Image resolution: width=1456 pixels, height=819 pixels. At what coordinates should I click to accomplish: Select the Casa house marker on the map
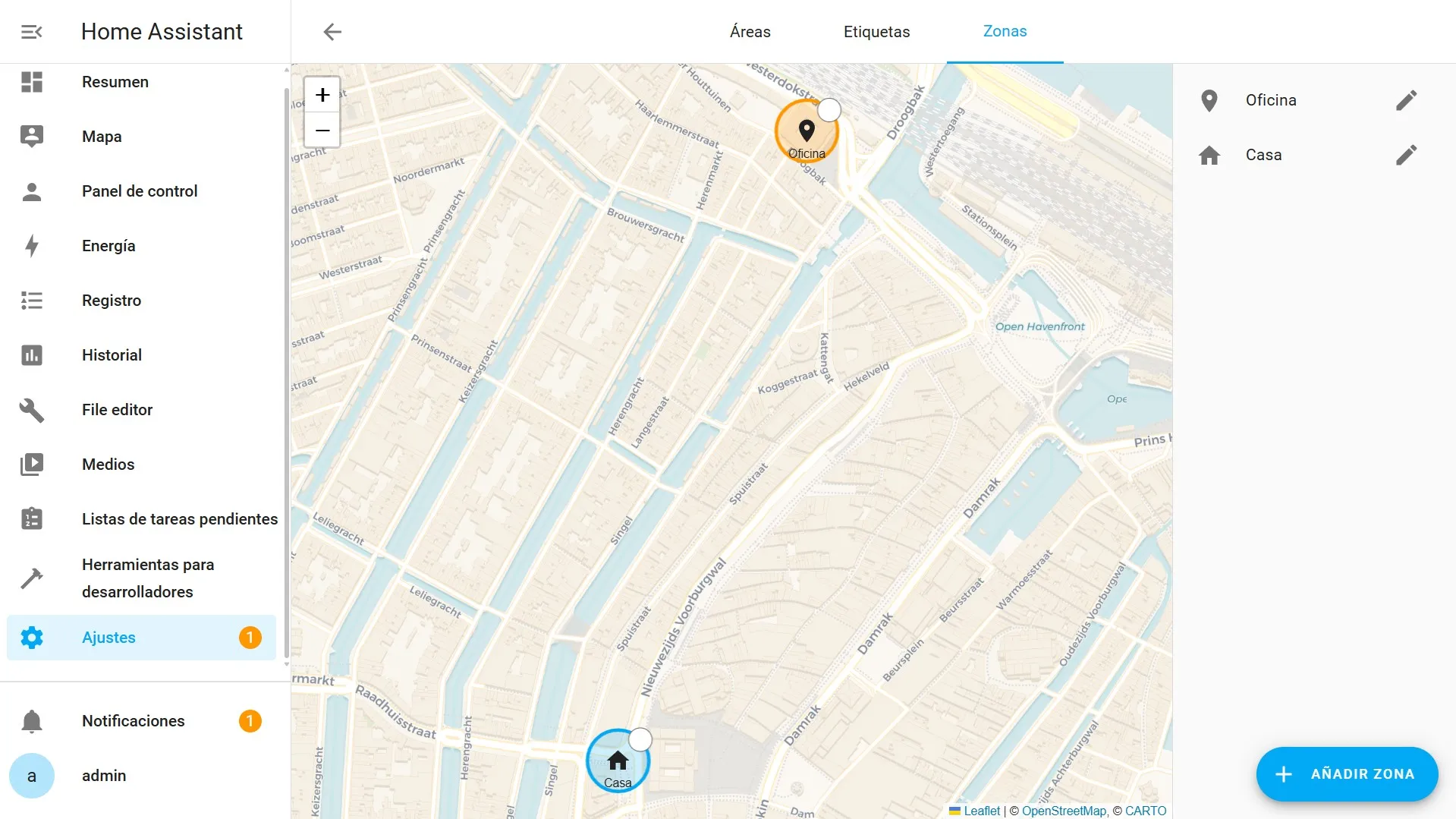pyautogui.click(x=618, y=761)
